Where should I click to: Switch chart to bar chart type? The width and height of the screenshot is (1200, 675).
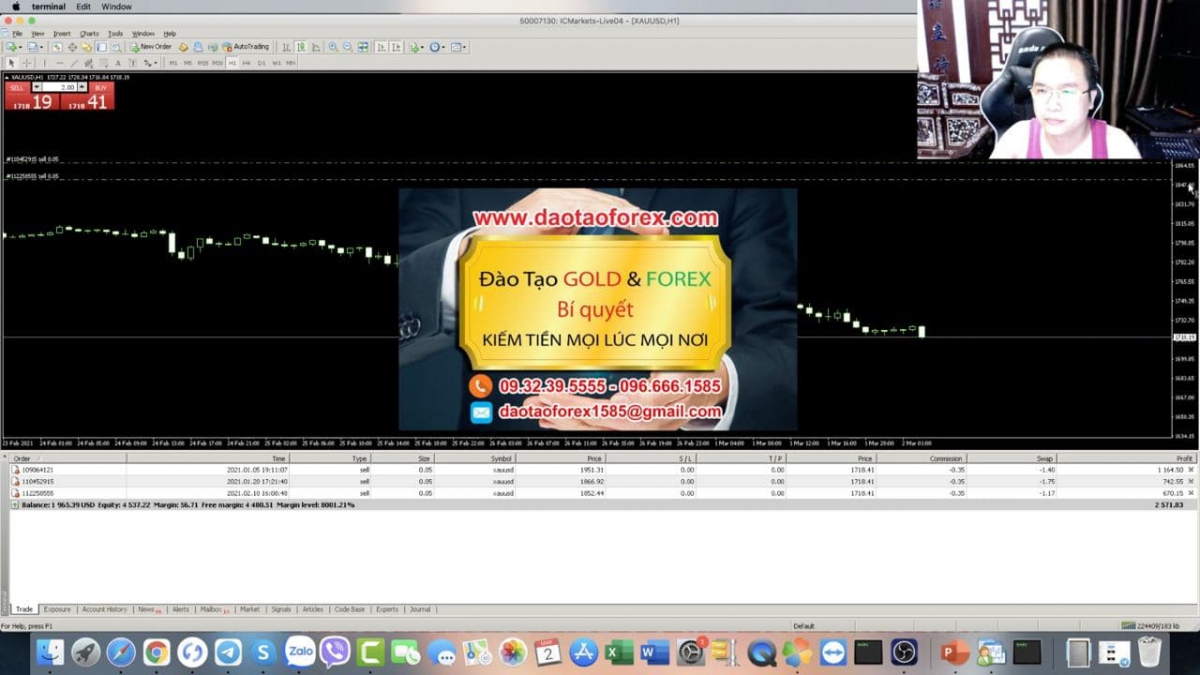[x=286, y=47]
